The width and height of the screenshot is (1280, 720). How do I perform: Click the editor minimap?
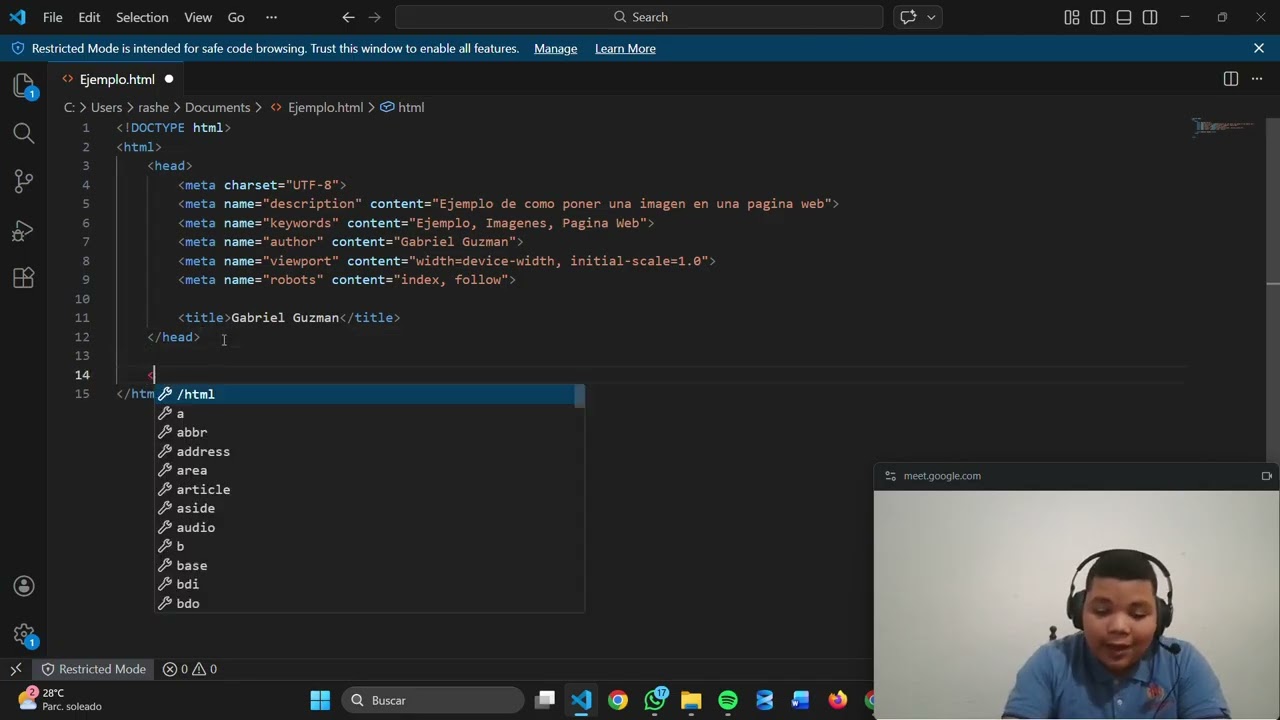point(1224,126)
